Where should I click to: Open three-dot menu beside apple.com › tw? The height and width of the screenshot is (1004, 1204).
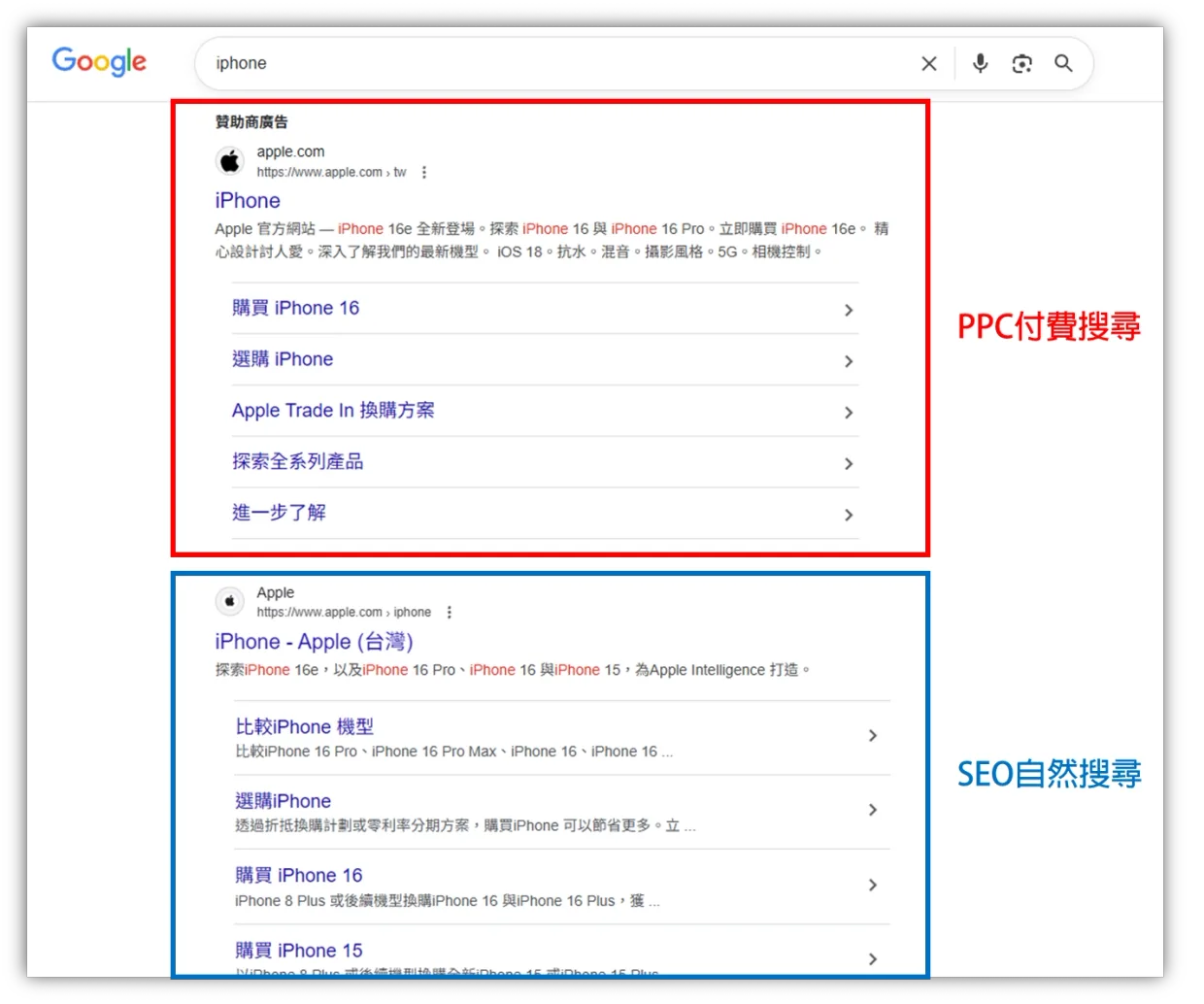(x=424, y=173)
